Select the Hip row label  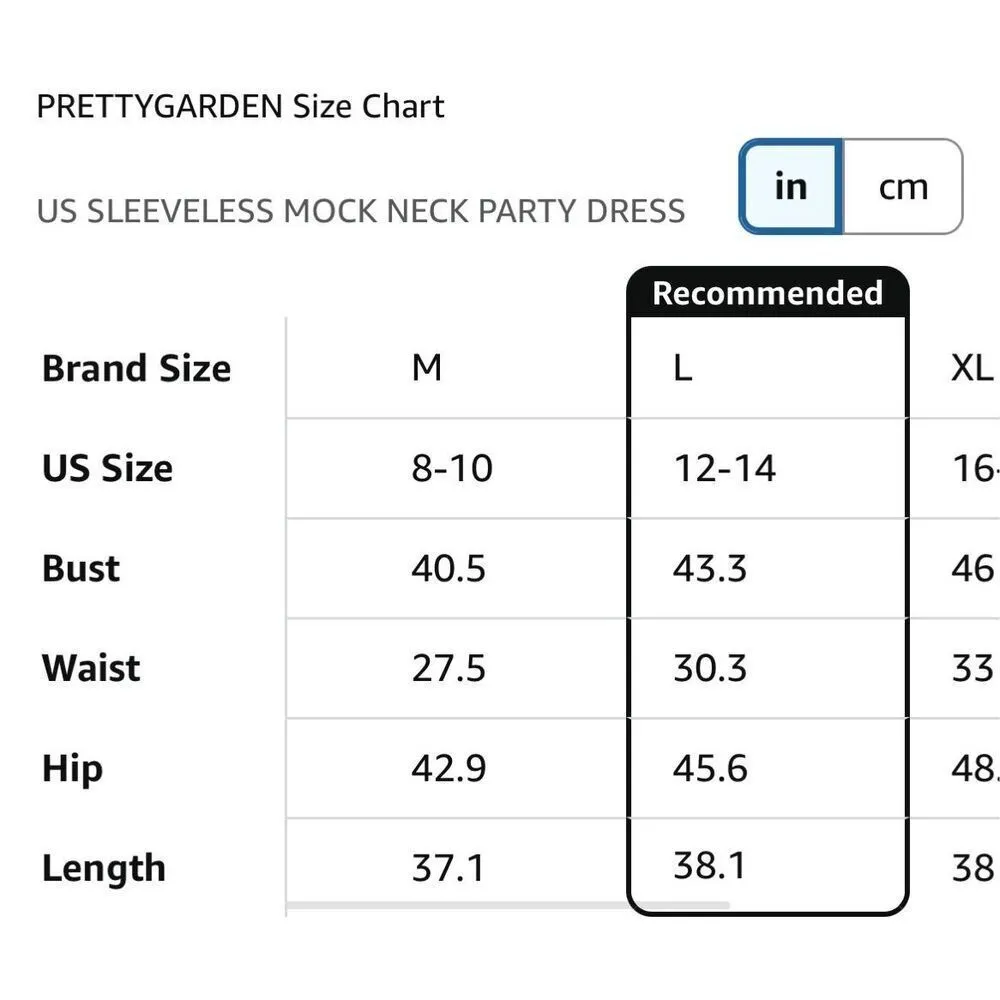click(71, 768)
